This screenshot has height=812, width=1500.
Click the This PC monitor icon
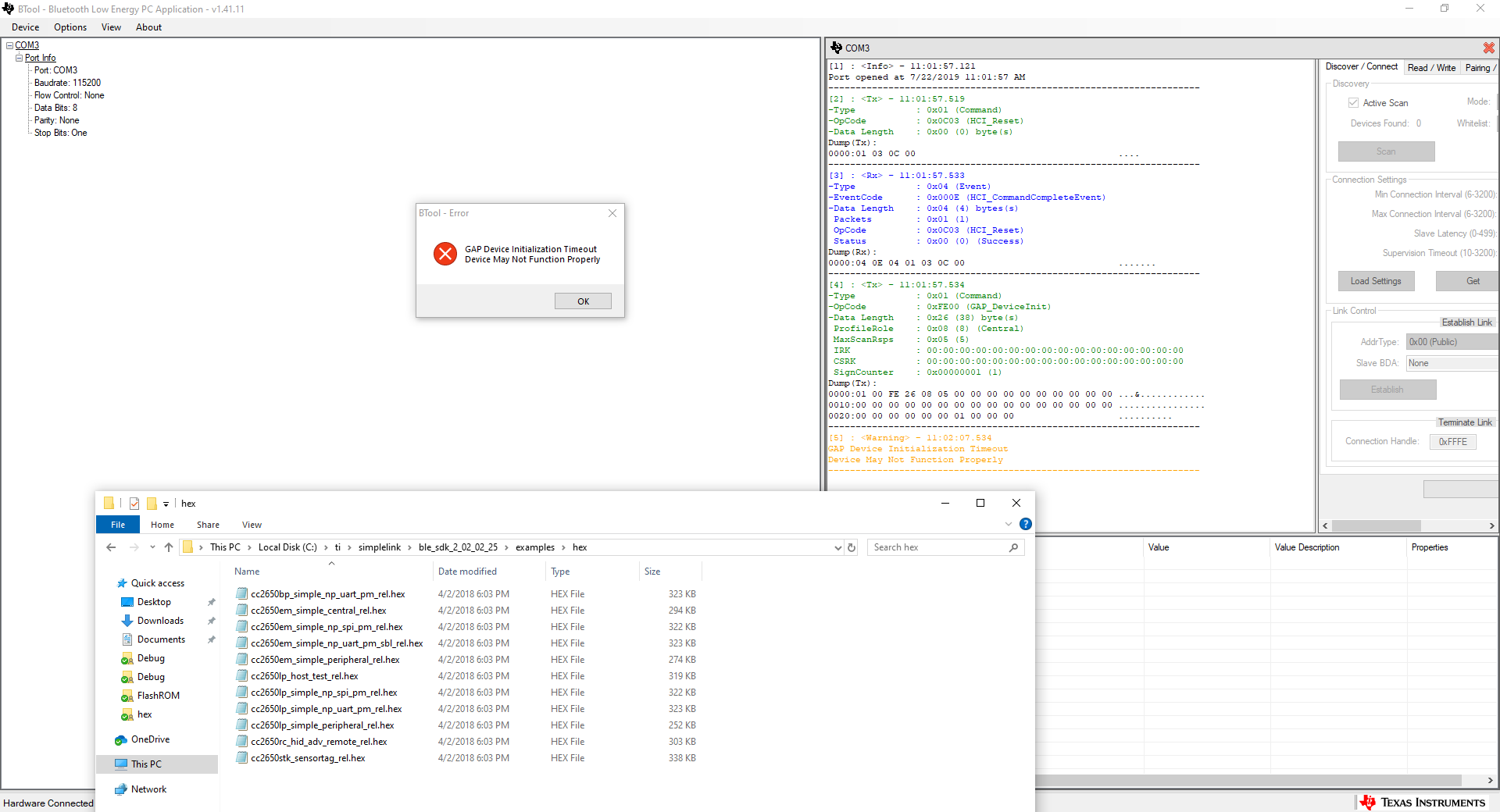click(121, 764)
